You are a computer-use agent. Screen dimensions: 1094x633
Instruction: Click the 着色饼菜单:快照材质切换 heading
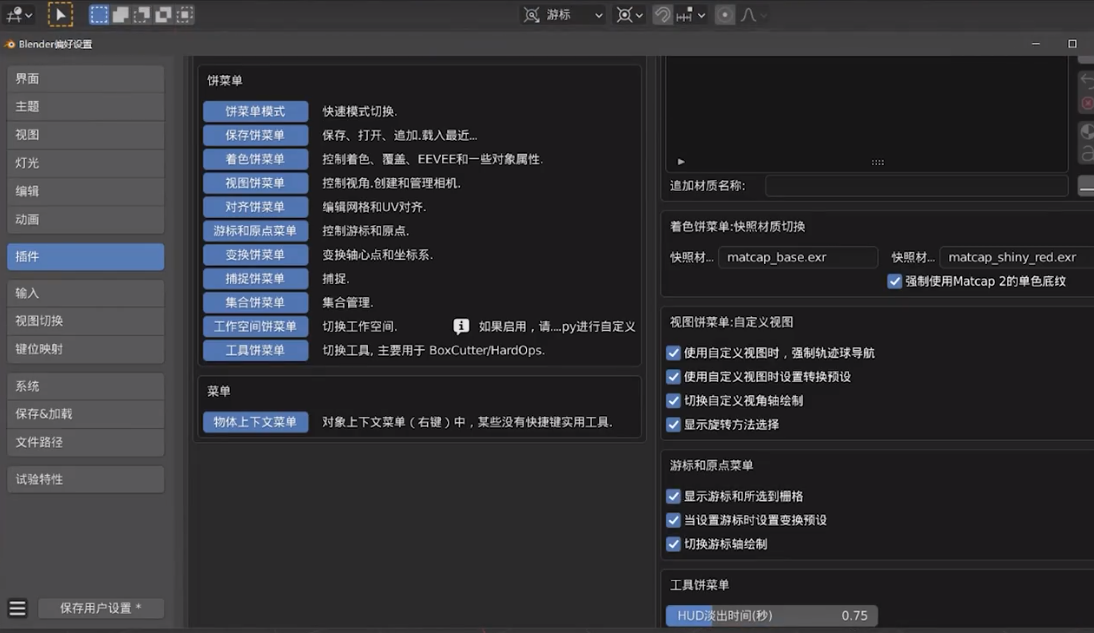[737, 227]
